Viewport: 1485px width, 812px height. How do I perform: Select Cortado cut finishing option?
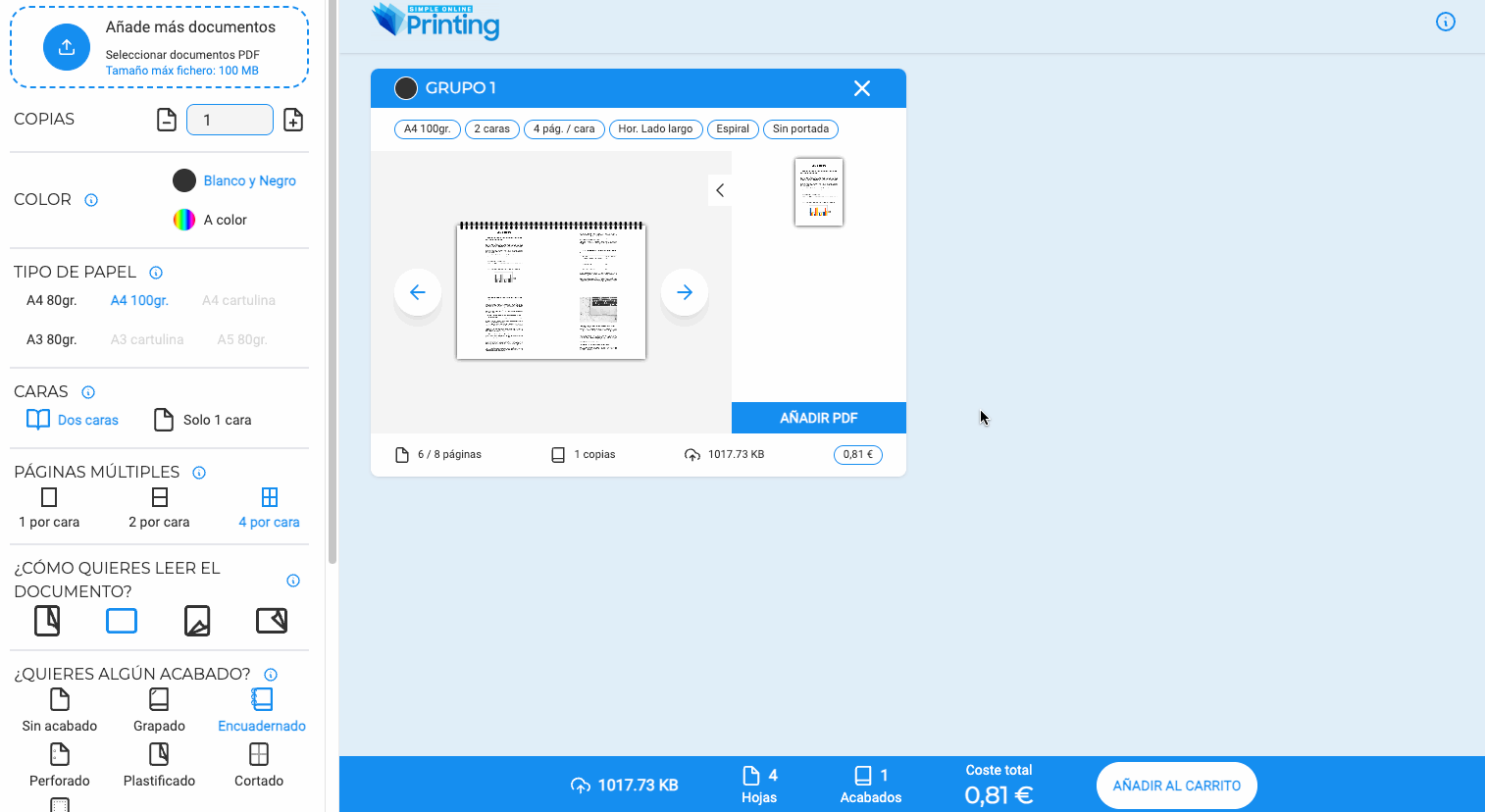pos(259,765)
